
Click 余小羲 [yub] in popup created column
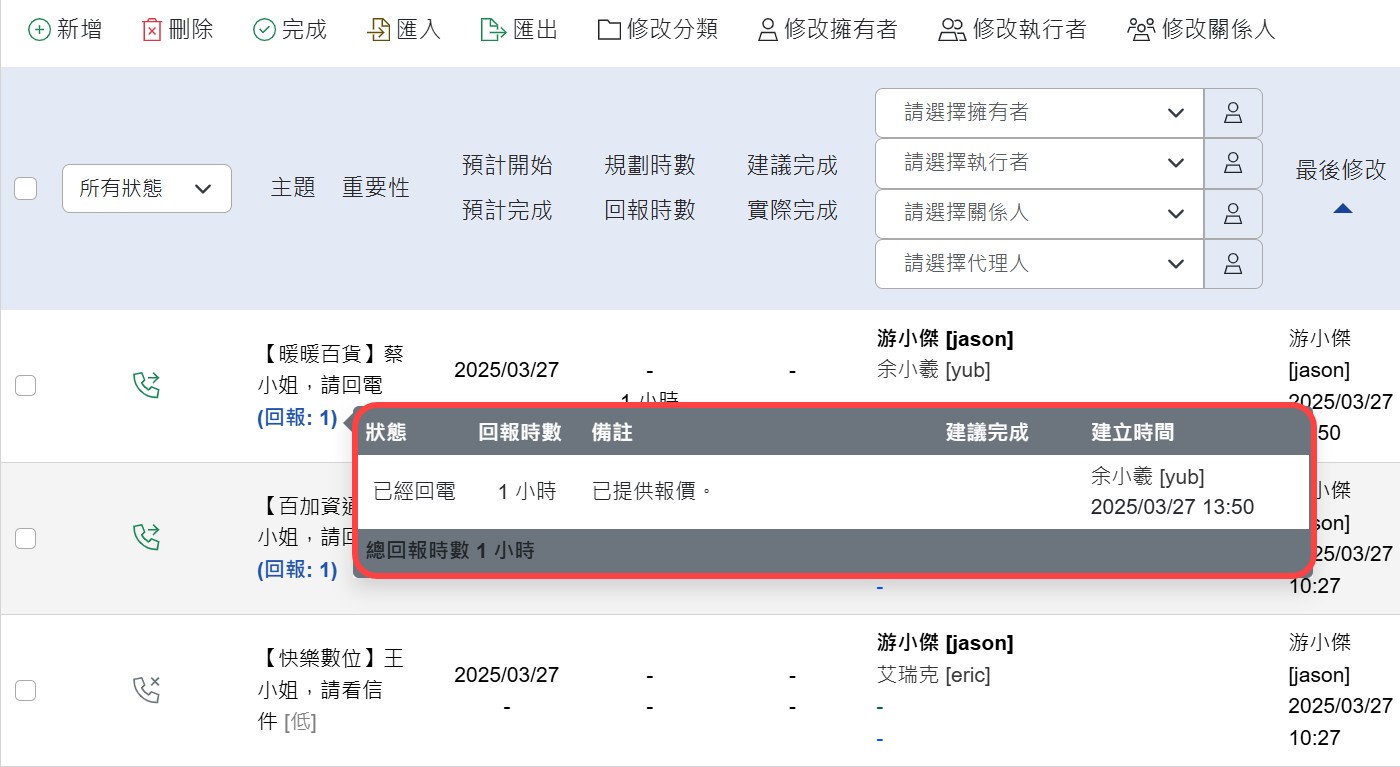1148,476
